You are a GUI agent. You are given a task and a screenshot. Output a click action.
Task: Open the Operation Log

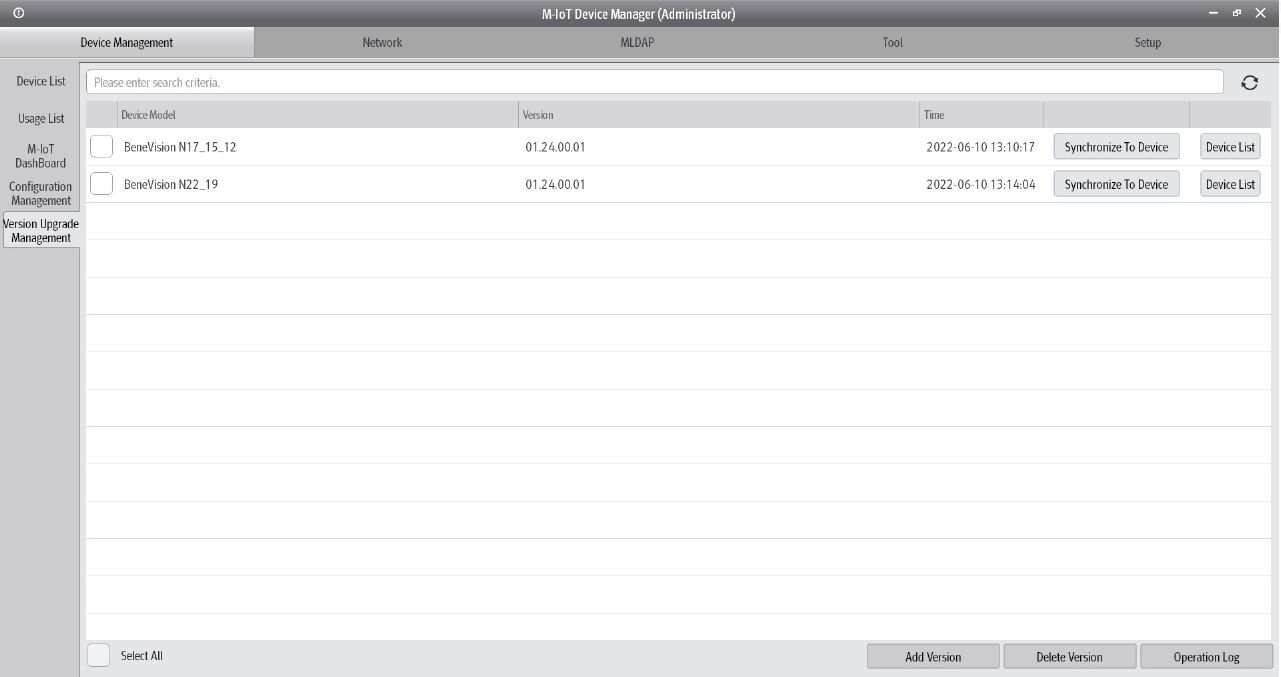tap(1206, 657)
